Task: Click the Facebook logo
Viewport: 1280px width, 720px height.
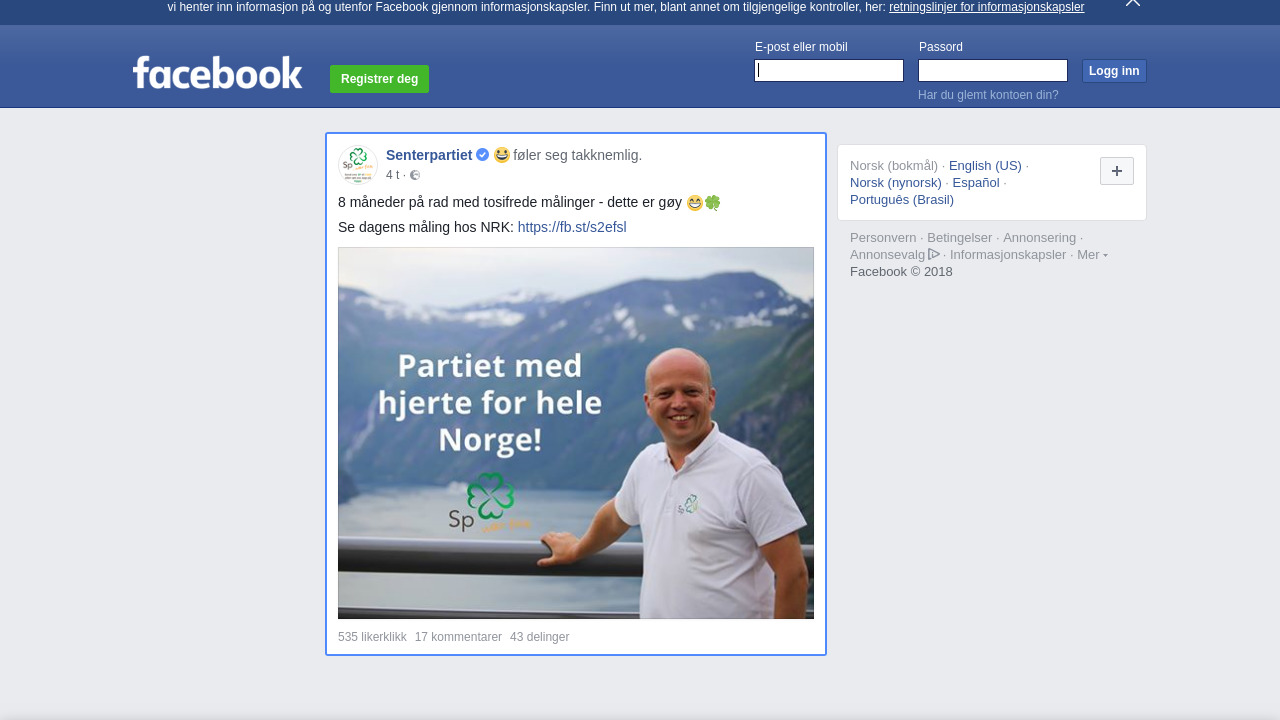Action: coord(217,72)
